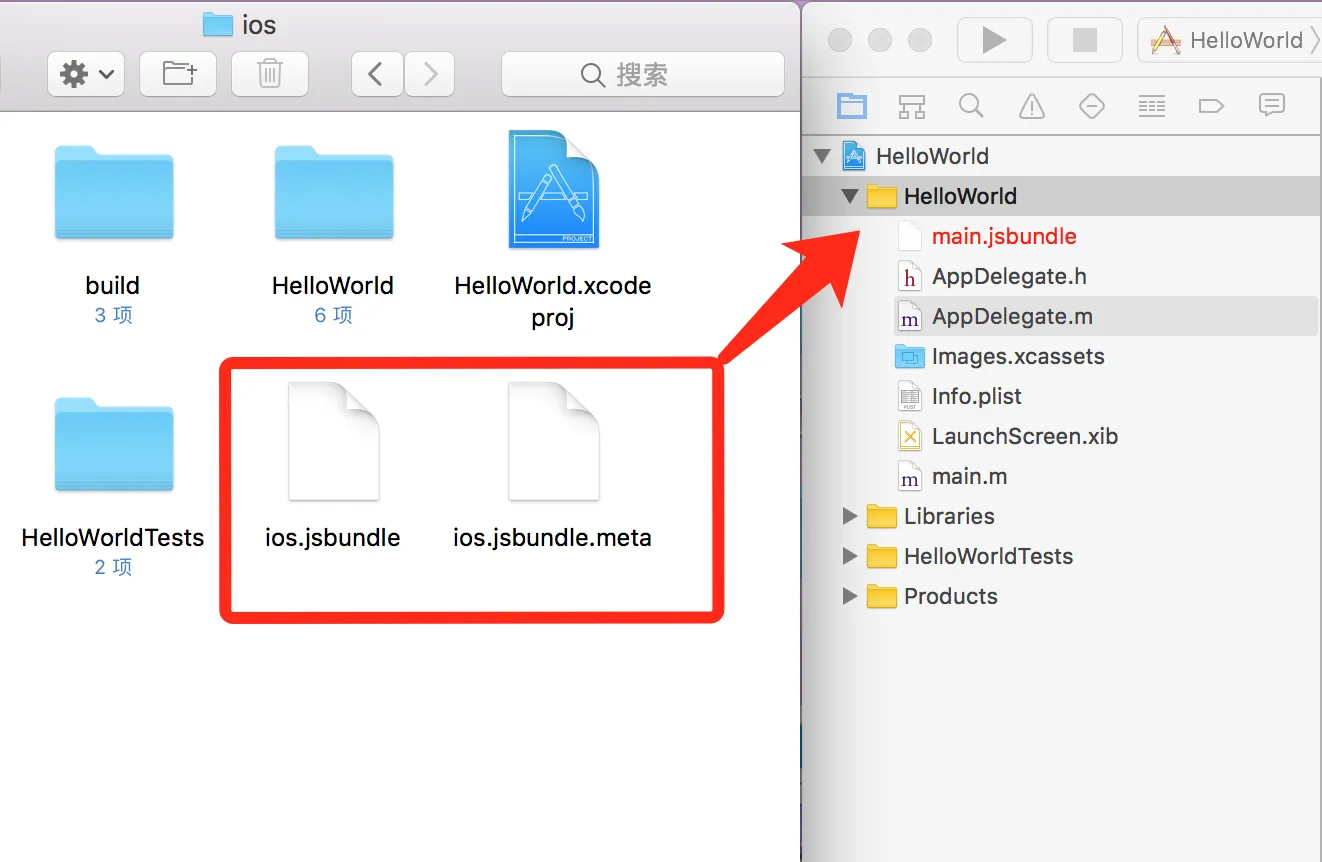Show the Project navigator
Image resolution: width=1322 pixels, height=862 pixels.
click(852, 105)
